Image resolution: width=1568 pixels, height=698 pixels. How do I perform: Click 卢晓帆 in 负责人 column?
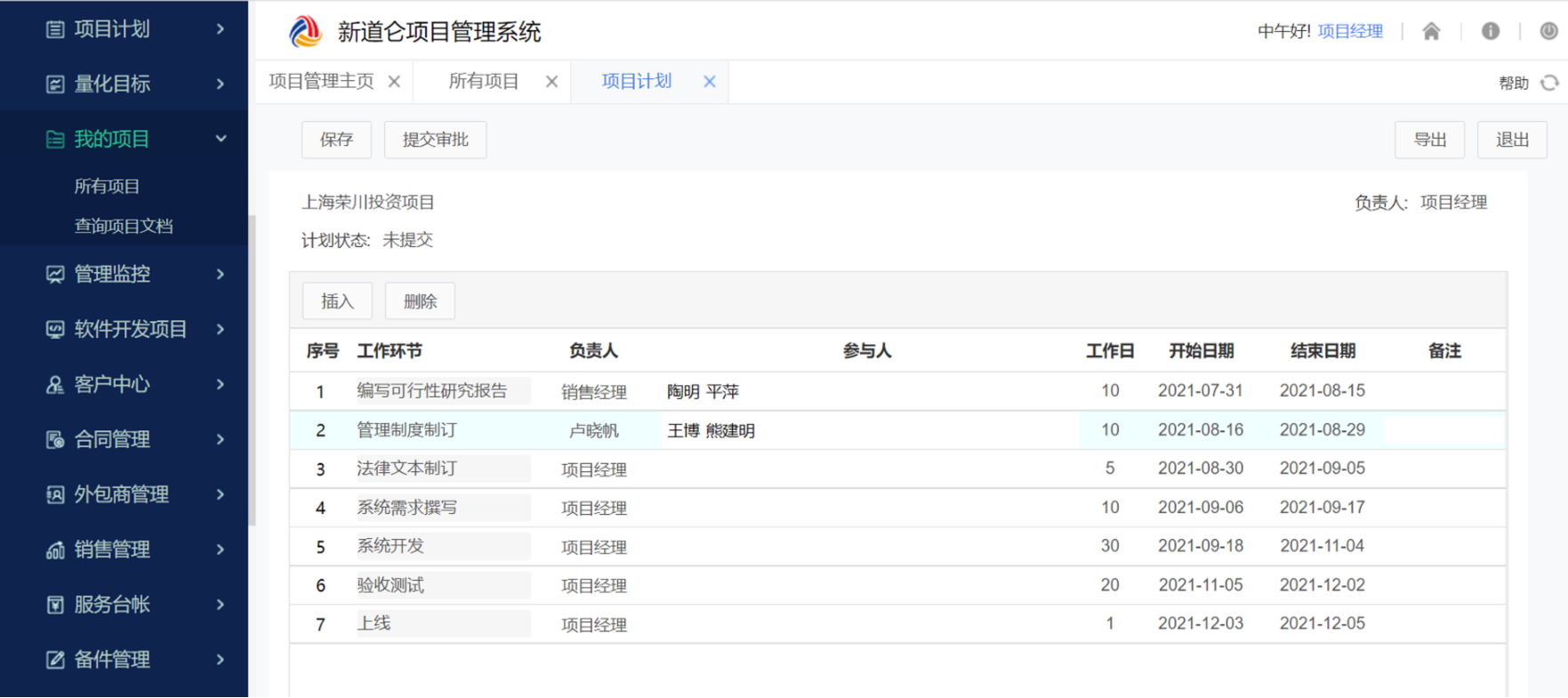594,431
